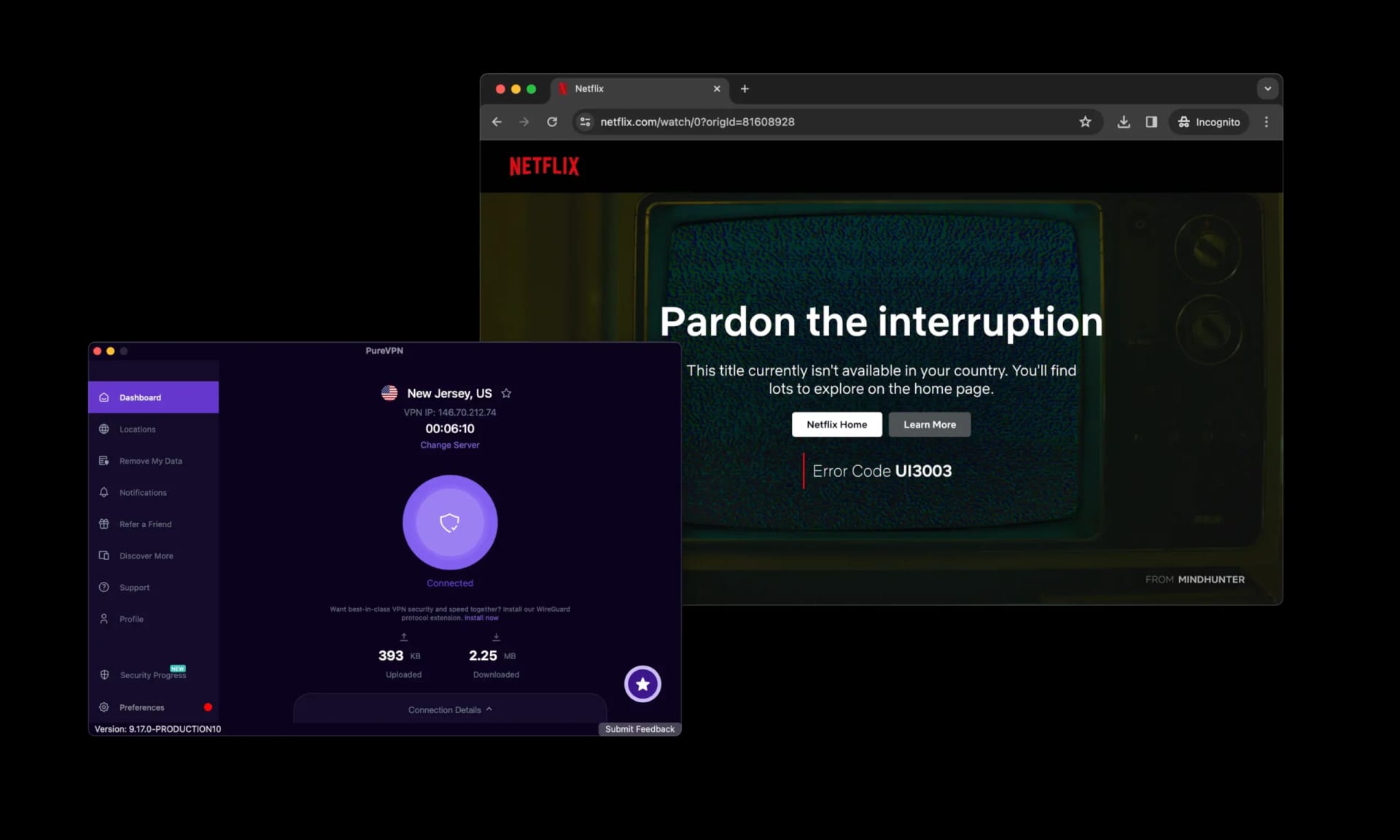
Task: Open Preferences panel in PureVPN
Action: [142, 707]
